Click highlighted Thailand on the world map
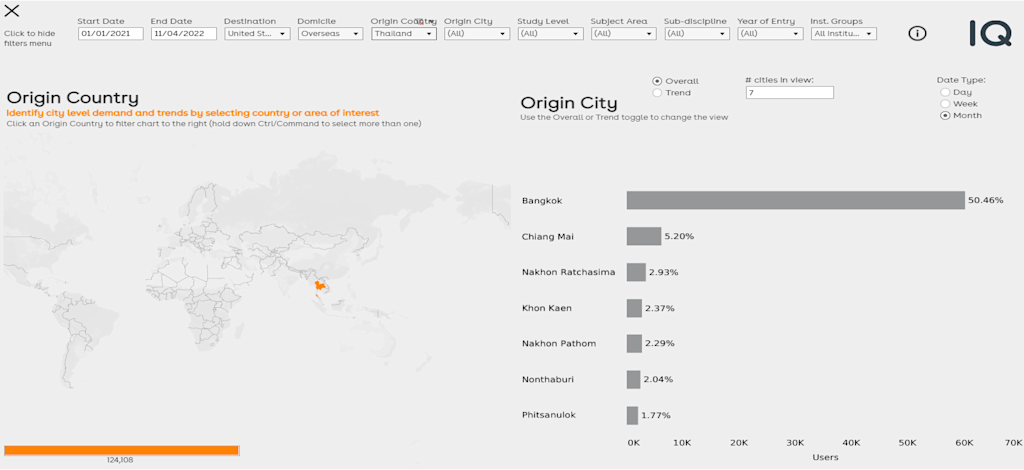This screenshot has width=1024, height=470. pos(319,287)
